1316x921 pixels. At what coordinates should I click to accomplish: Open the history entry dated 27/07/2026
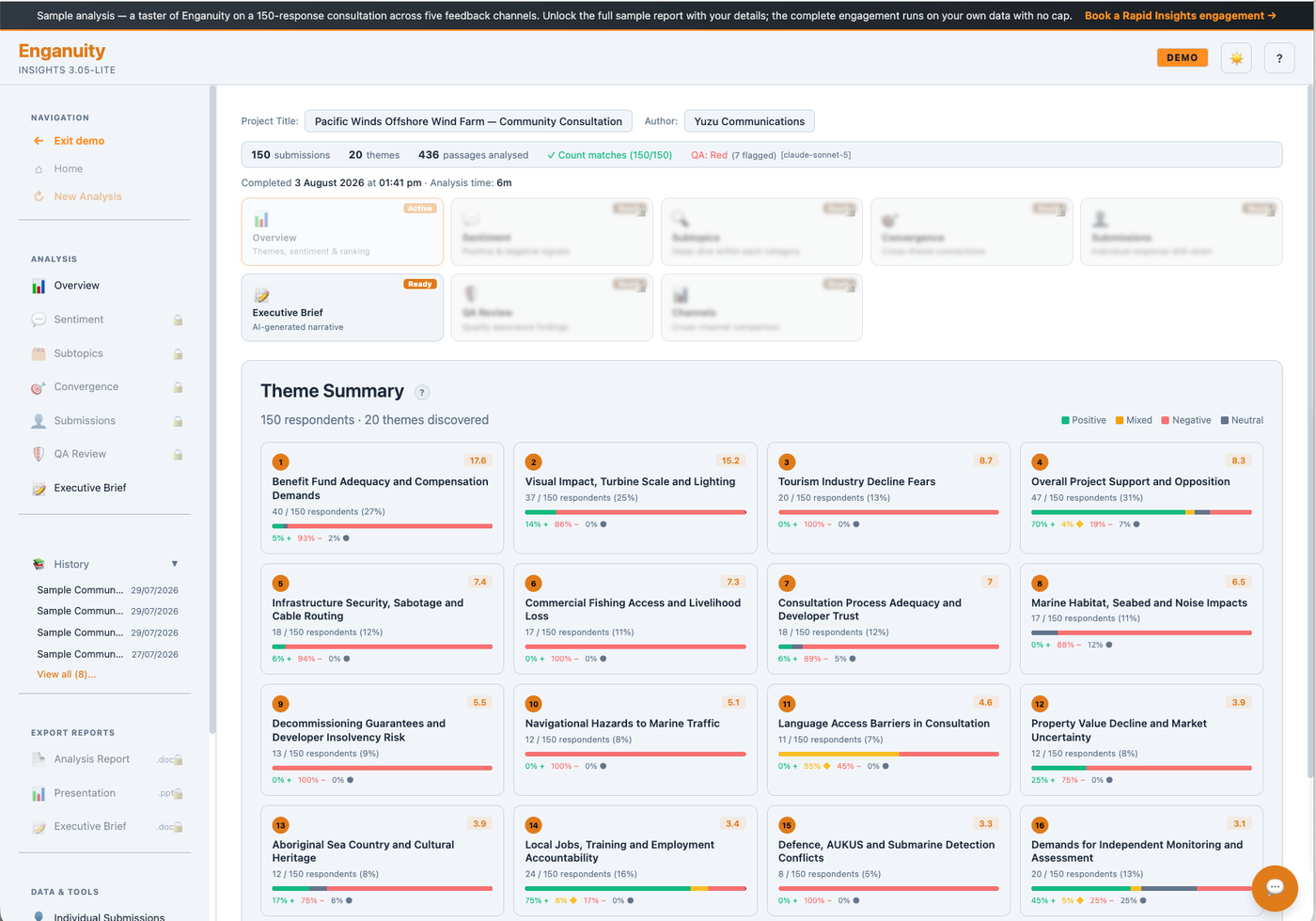coord(107,654)
